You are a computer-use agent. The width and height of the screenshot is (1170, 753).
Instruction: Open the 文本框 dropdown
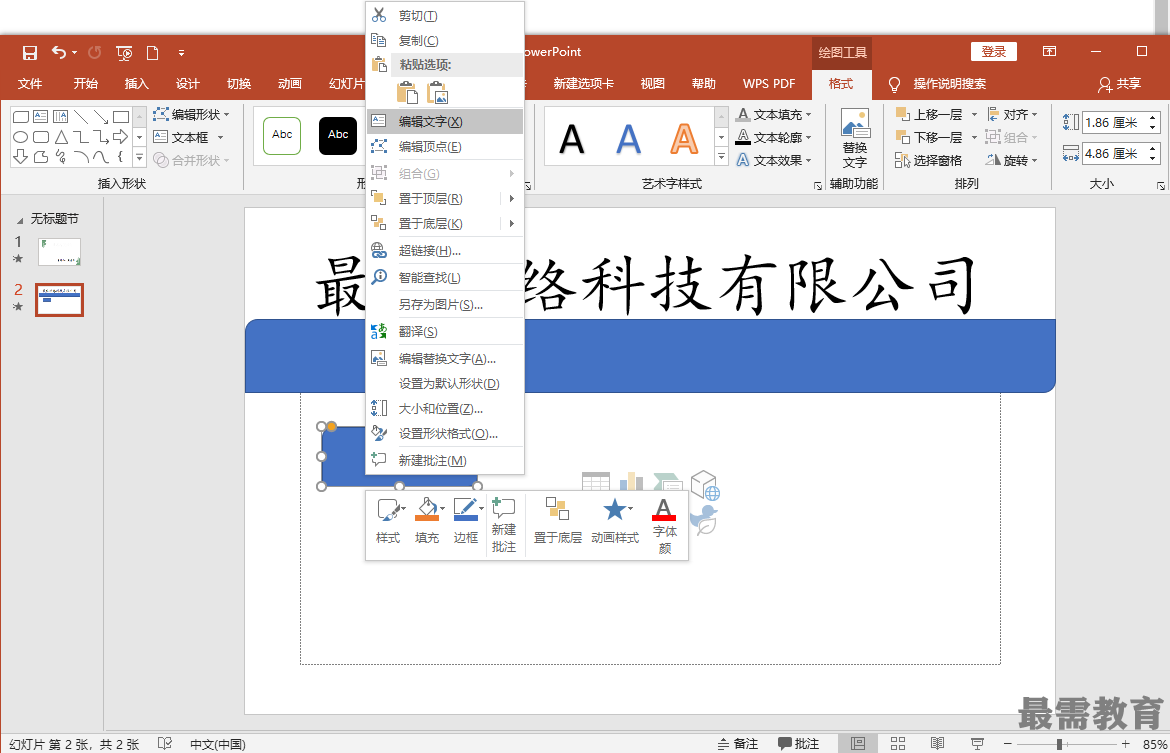click(x=189, y=137)
